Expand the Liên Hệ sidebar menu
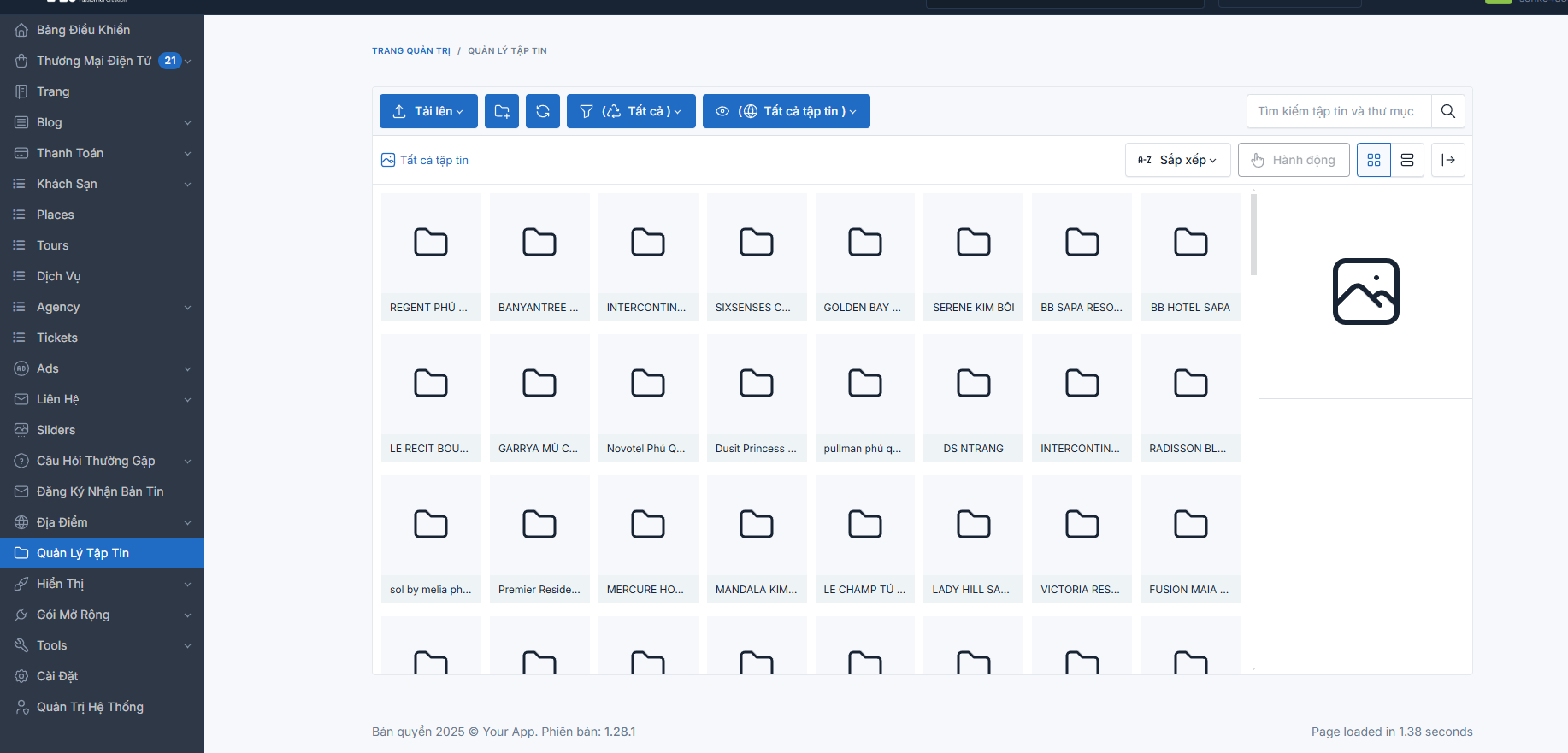The image size is (1568, 753). [x=102, y=399]
